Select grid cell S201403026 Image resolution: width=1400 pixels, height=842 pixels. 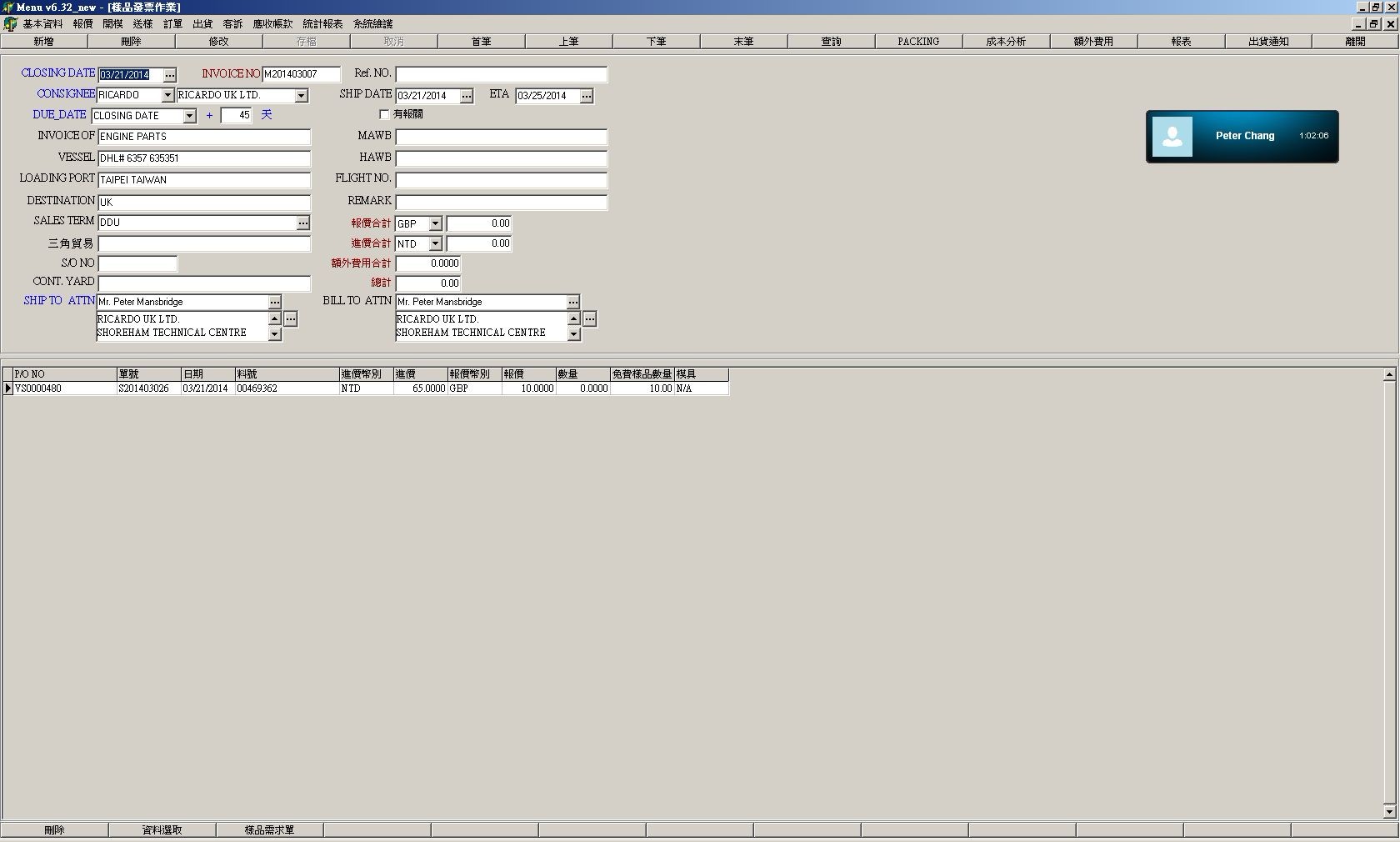(149, 388)
